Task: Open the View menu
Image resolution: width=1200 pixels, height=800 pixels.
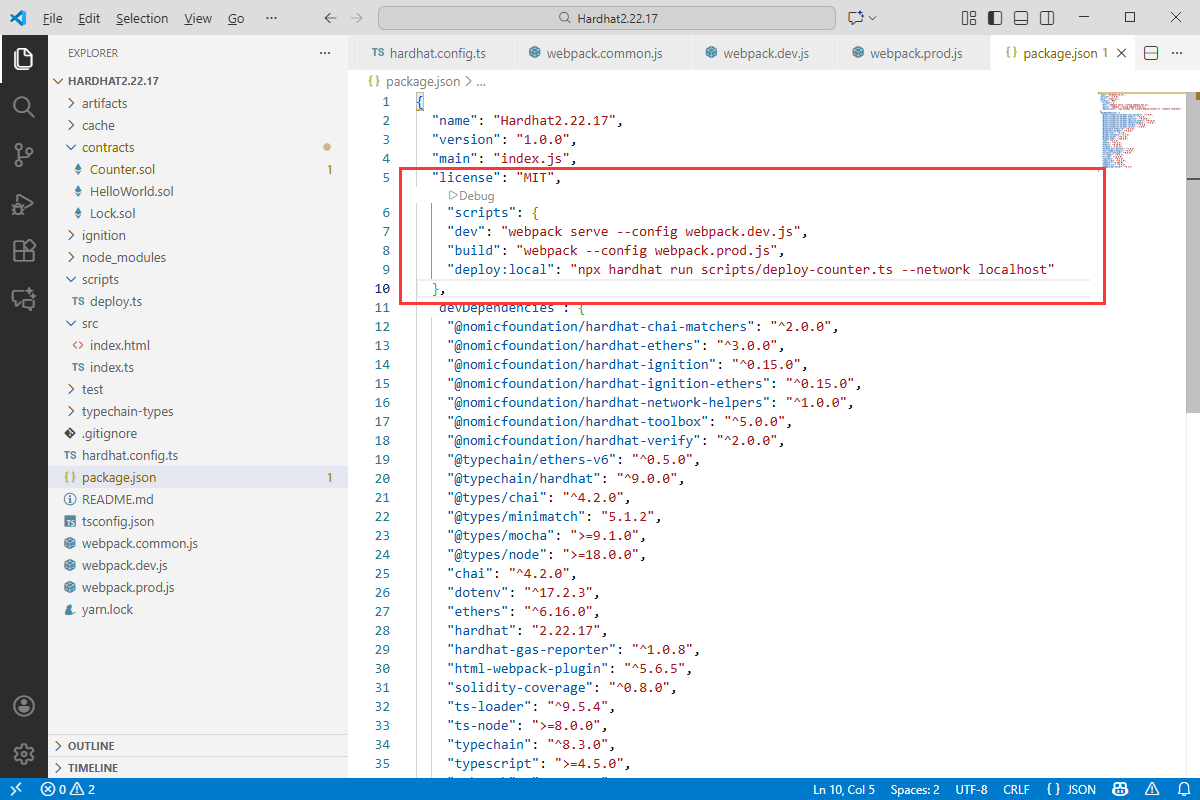Action: click(x=198, y=18)
